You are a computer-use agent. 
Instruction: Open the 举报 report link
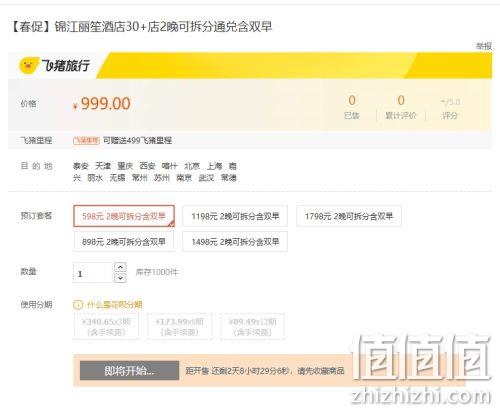[484, 46]
